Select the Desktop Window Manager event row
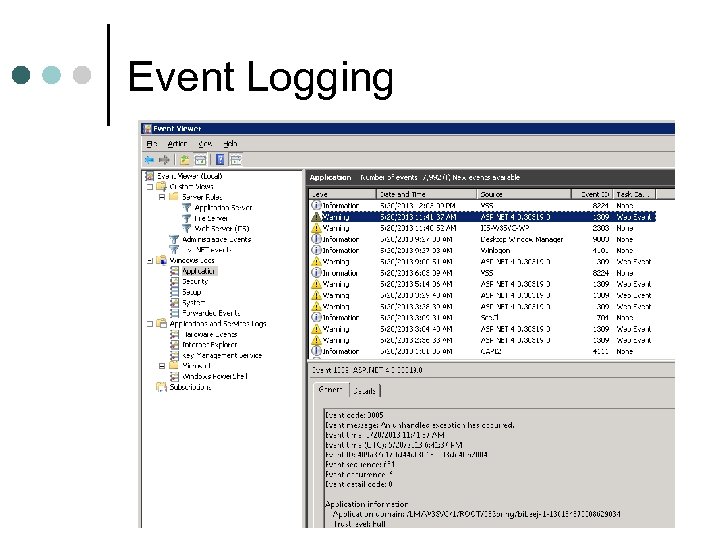 coord(482,239)
